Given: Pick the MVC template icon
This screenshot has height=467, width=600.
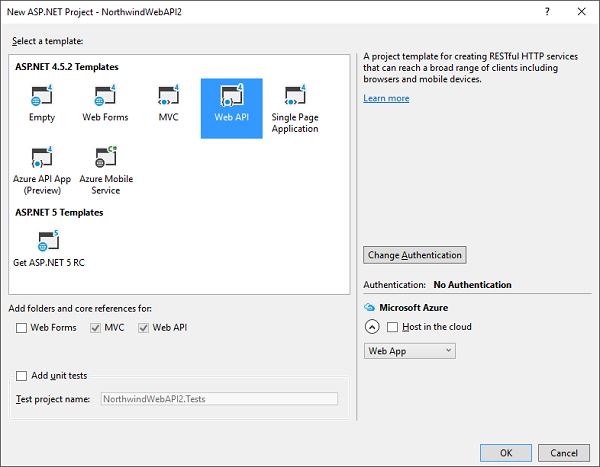Looking at the screenshot, I should [168, 96].
